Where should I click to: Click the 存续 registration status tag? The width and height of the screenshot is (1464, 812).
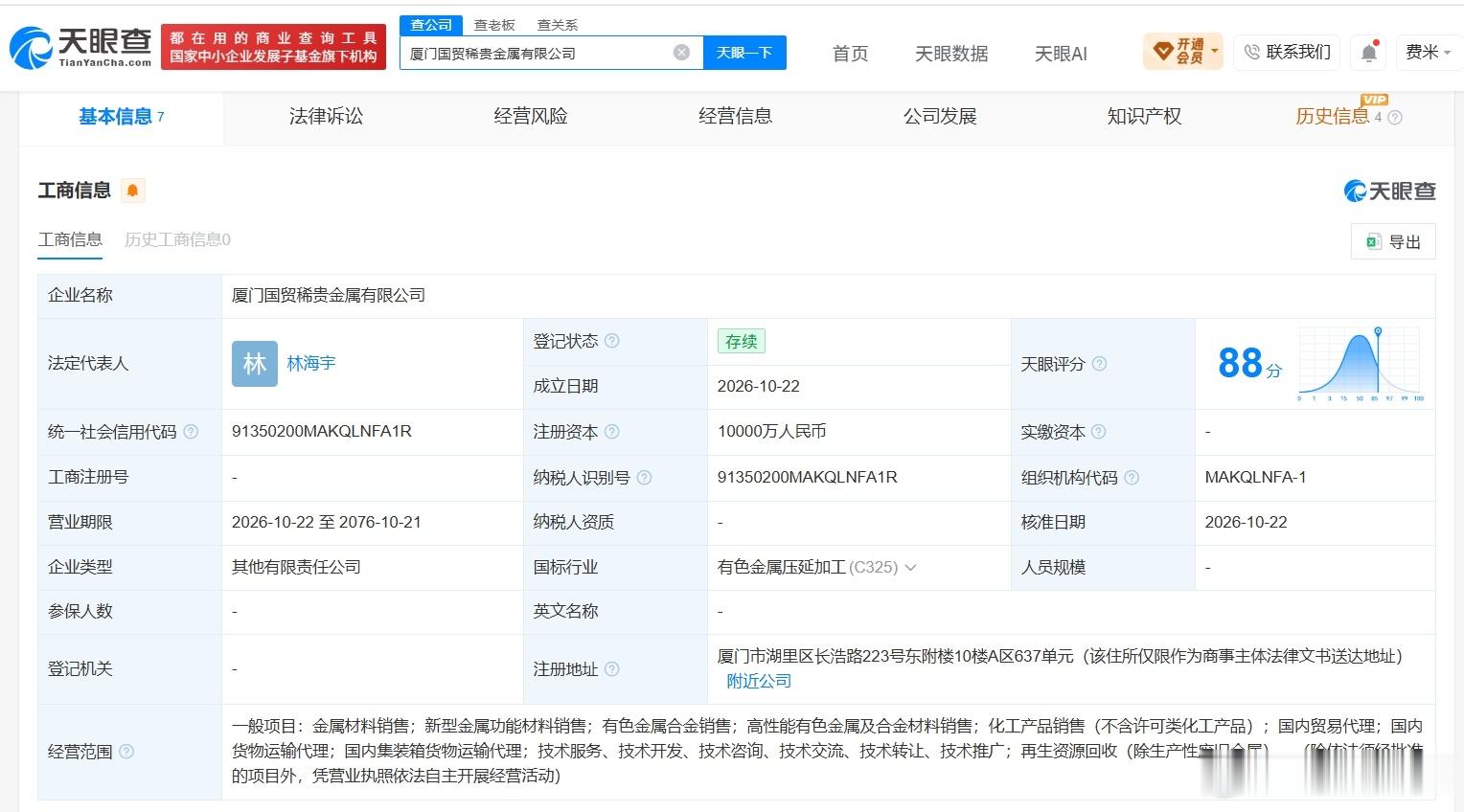pyautogui.click(x=741, y=341)
